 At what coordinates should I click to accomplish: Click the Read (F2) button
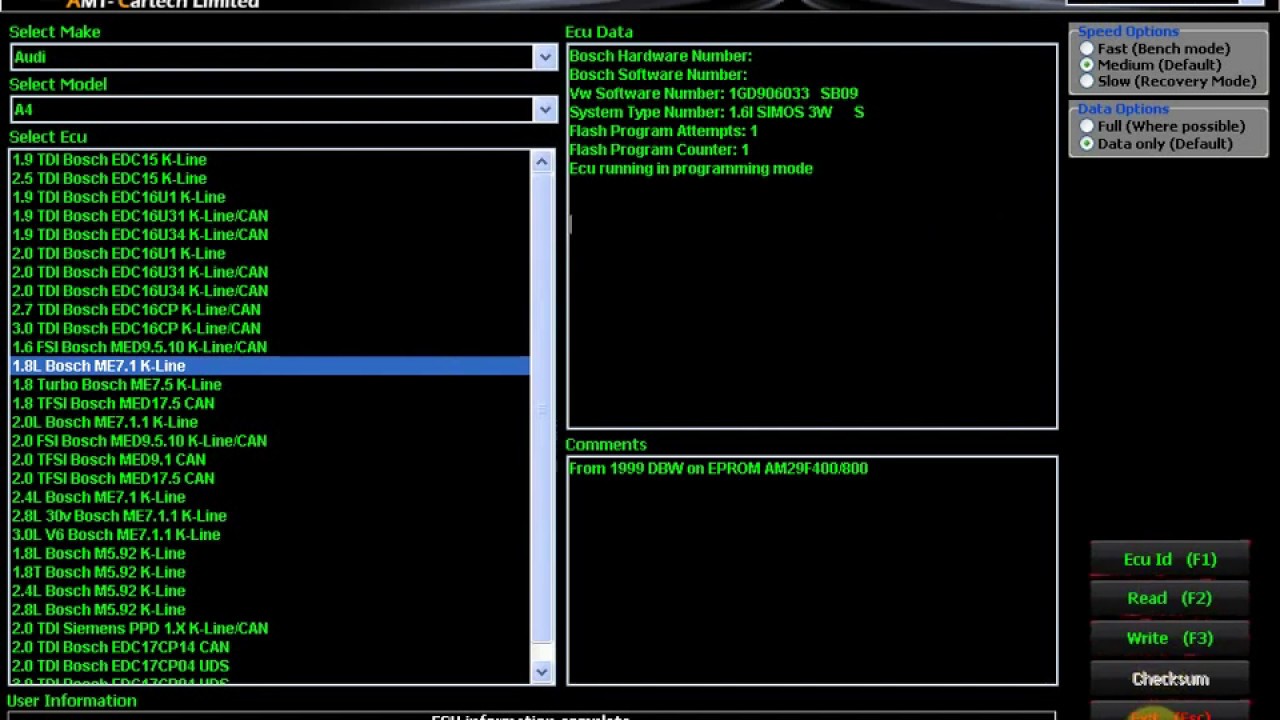click(1170, 598)
